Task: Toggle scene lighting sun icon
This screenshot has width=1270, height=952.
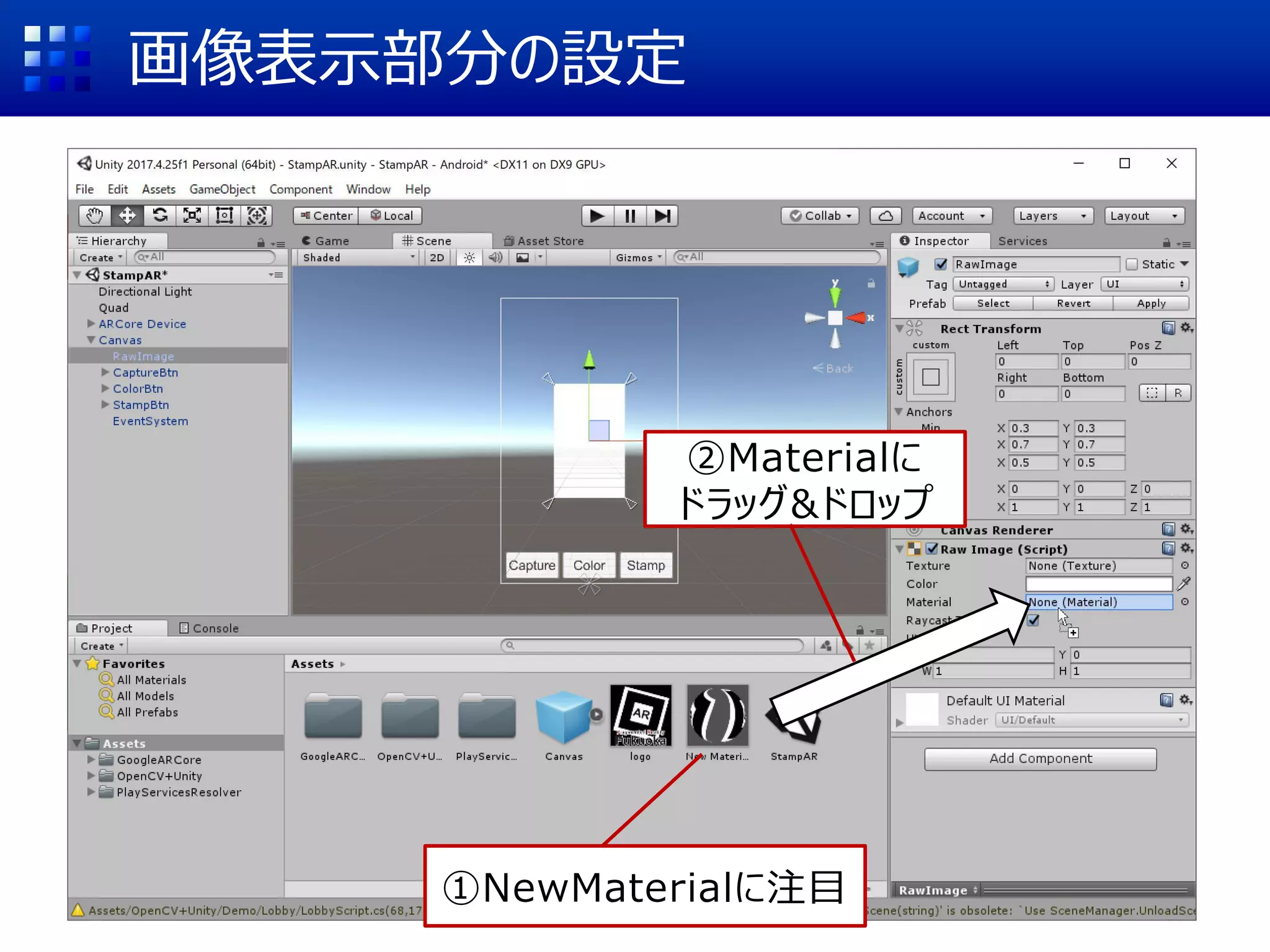Action: tap(469, 258)
